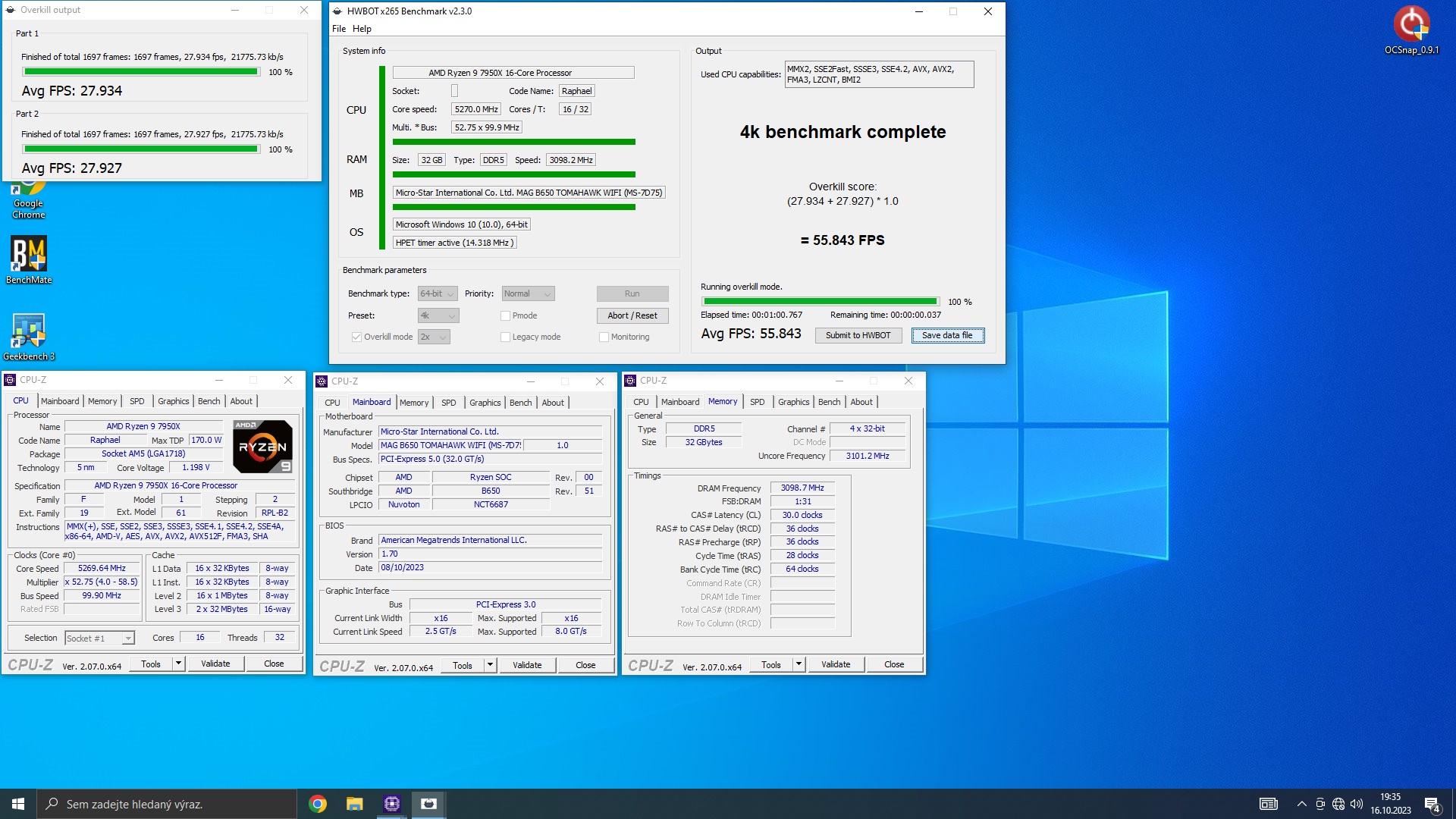
Task: Launch Geekbench 3 from the desktop
Action: (29, 337)
